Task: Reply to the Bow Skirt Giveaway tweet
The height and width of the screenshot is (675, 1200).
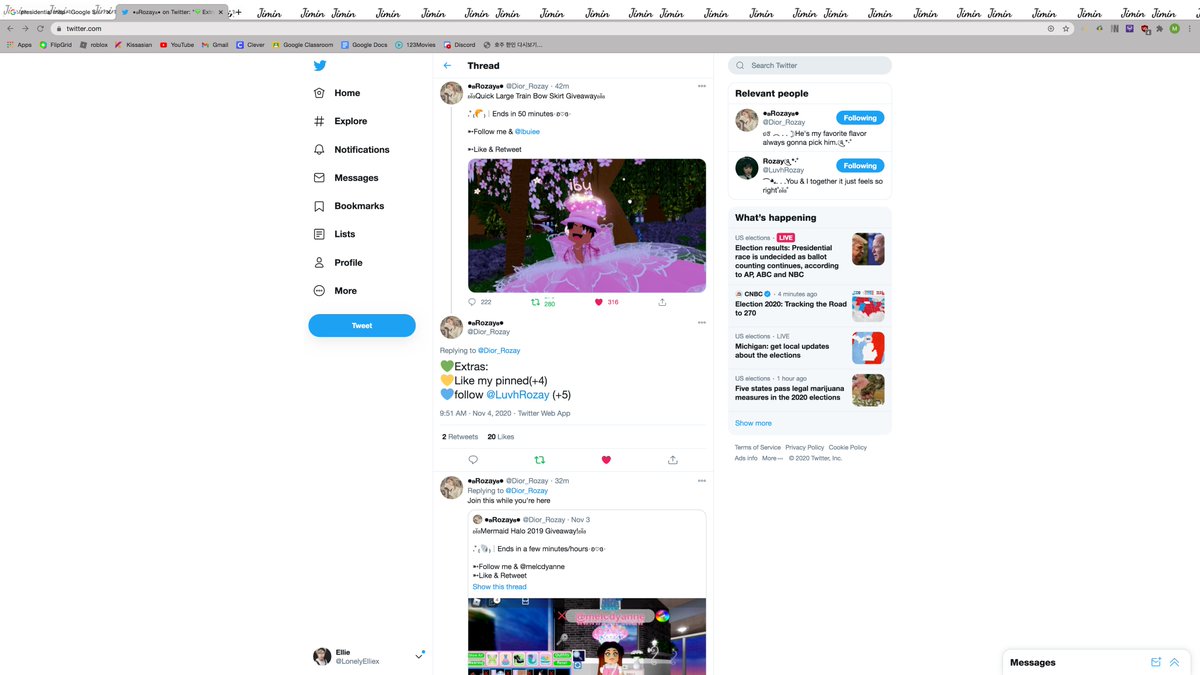Action: coord(473,302)
